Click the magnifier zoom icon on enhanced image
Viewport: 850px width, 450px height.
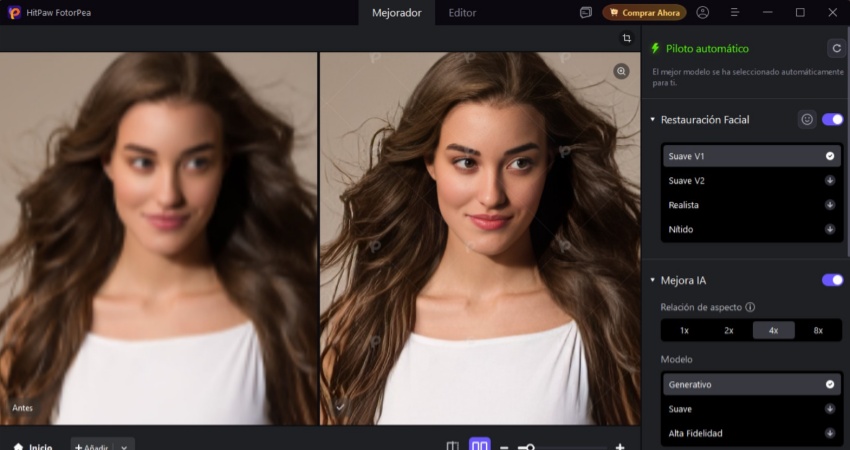(x=621, y=71)
